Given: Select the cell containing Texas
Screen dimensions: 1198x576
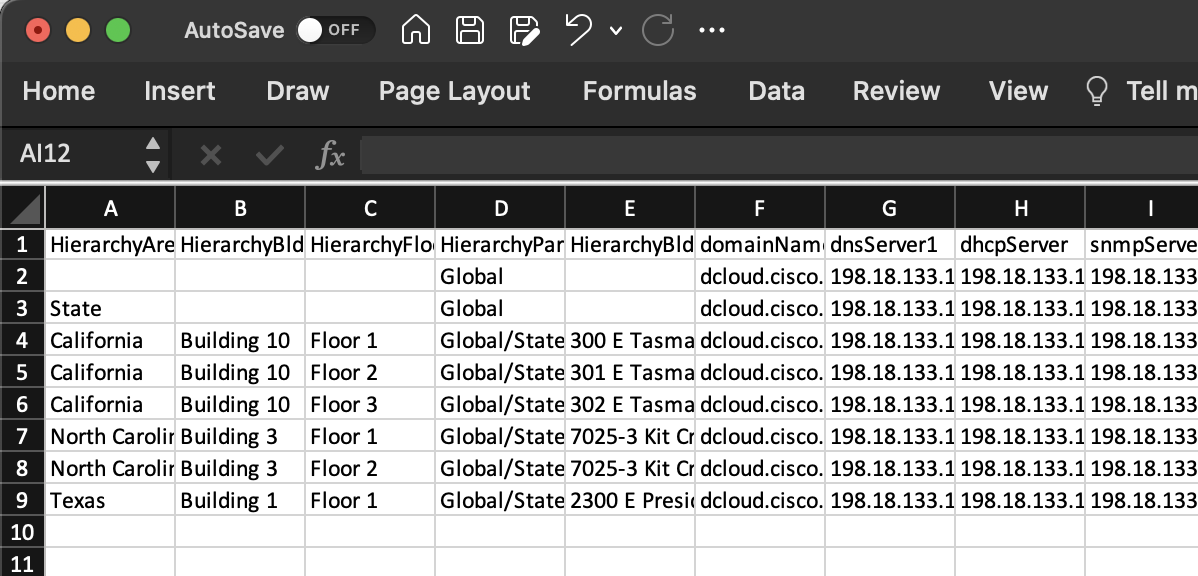Looking at the screenshot, I should point(110,500).
